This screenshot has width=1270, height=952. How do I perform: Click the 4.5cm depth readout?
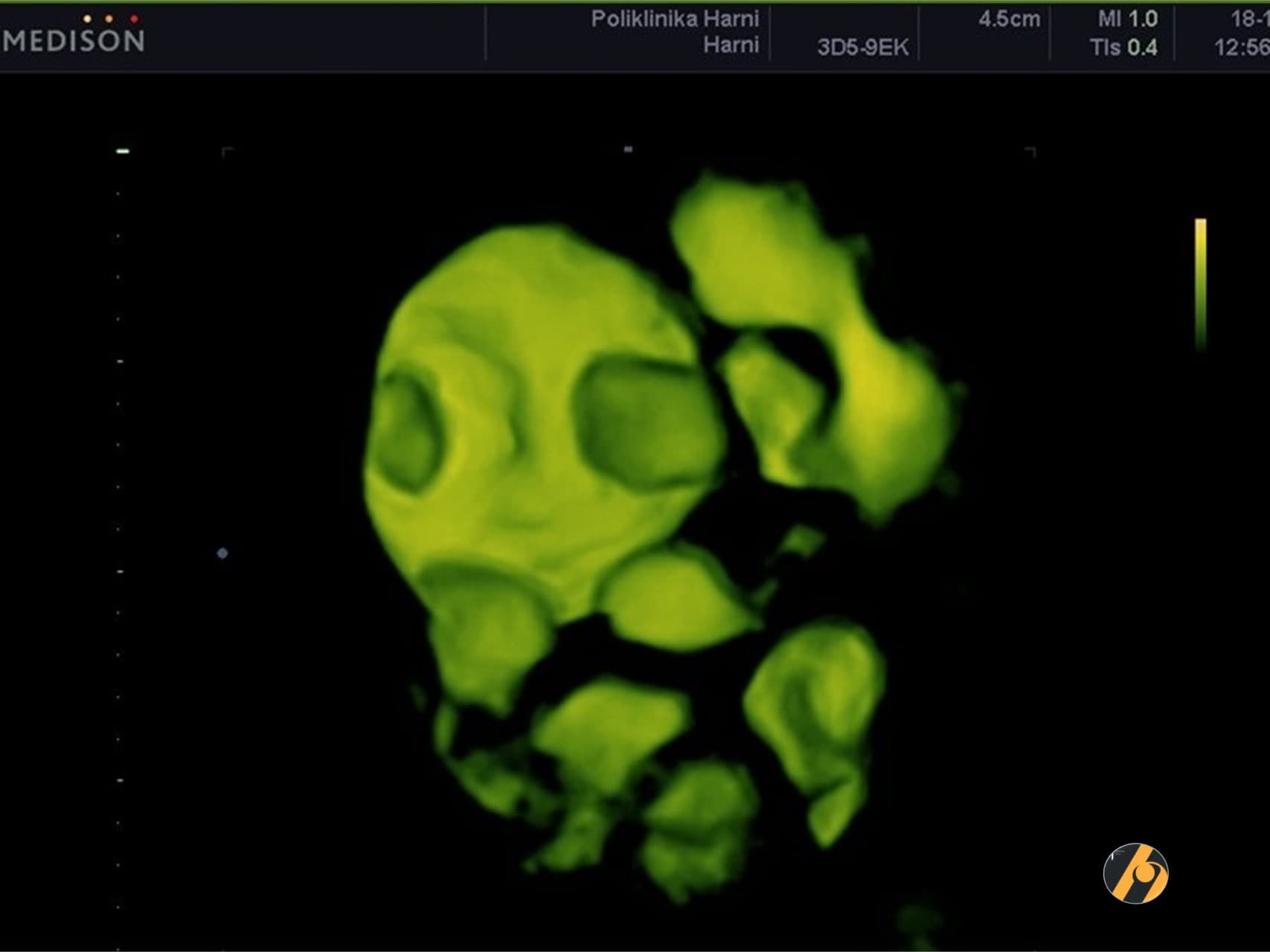click(x=1009, y=19)
